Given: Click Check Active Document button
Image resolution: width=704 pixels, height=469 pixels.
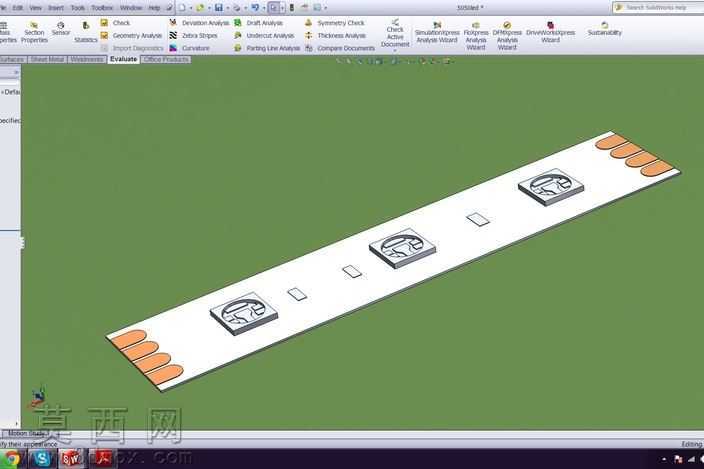Looking at the screenshot, I should click(395, 33).
